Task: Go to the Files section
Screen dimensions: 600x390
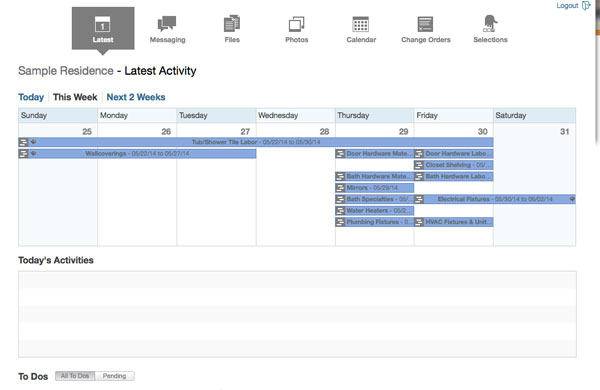Action: tap(232, 29)
